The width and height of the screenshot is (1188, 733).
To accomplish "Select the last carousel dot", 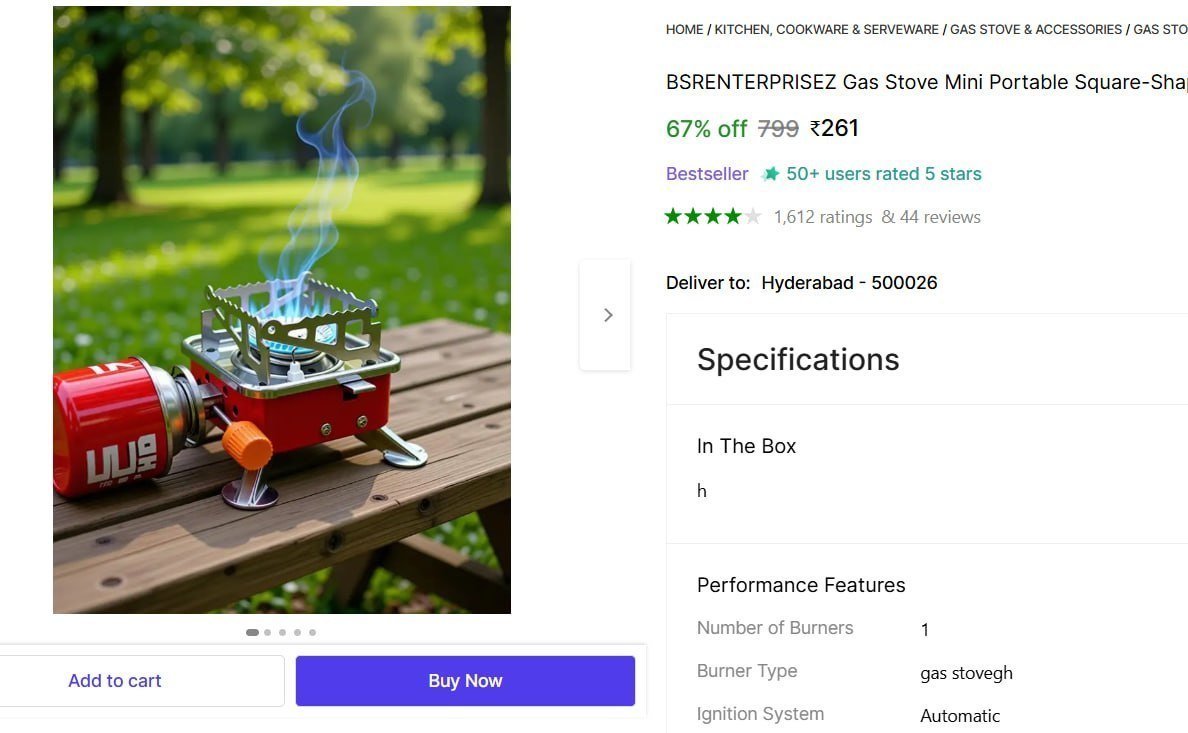I will [312, 632].
